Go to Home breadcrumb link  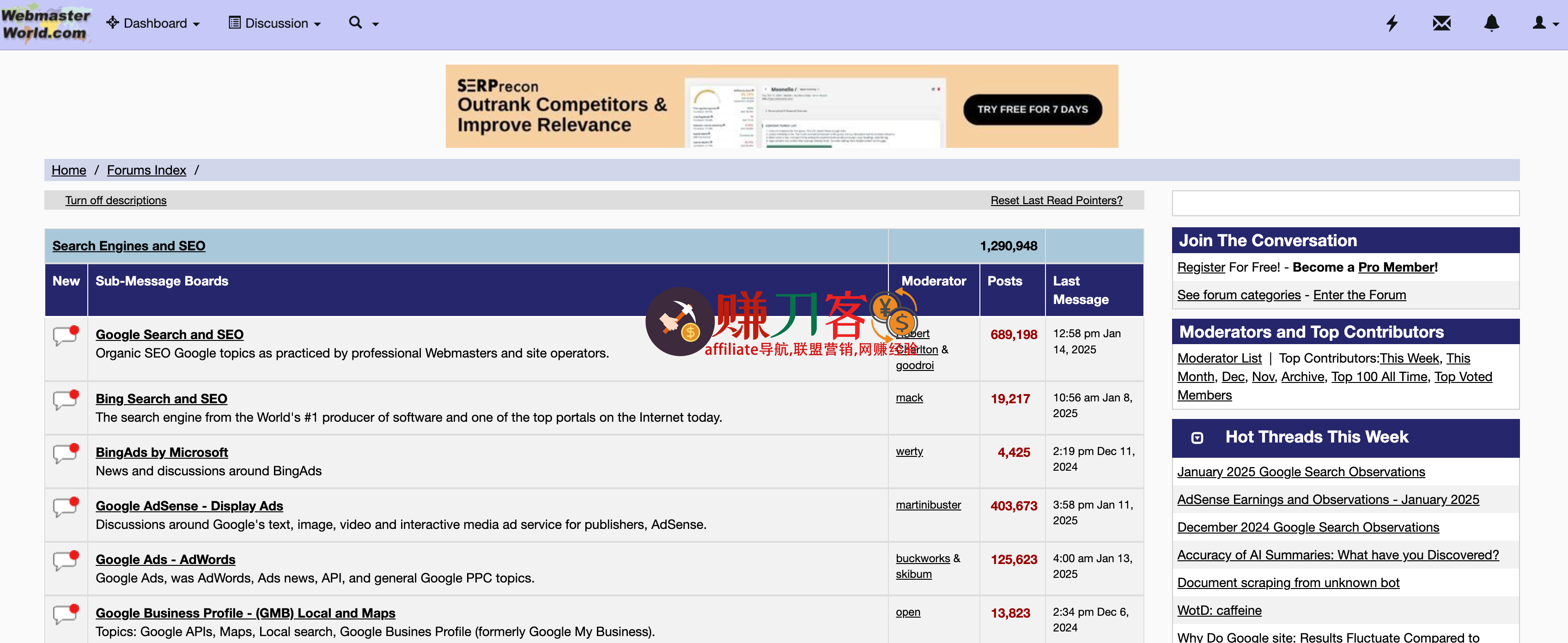[69, 170]
